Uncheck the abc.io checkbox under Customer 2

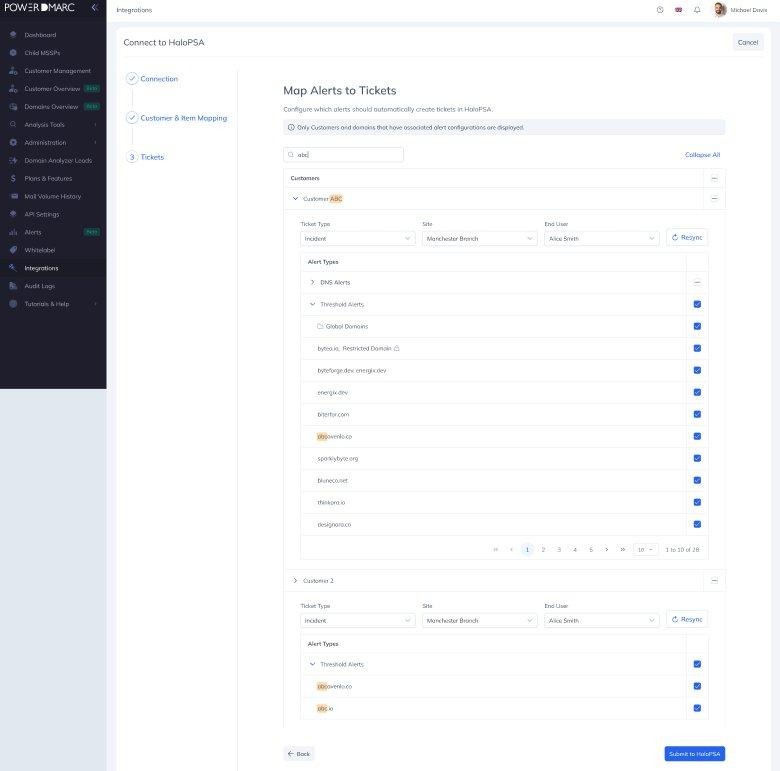(x=697, y=708)
